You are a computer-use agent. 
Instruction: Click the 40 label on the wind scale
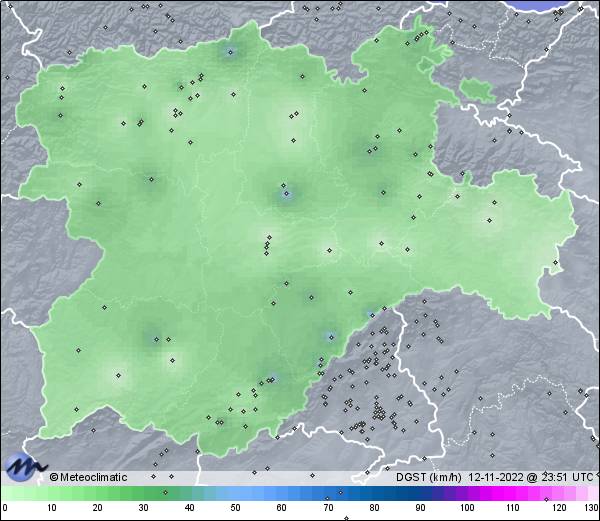pos(189,508)
